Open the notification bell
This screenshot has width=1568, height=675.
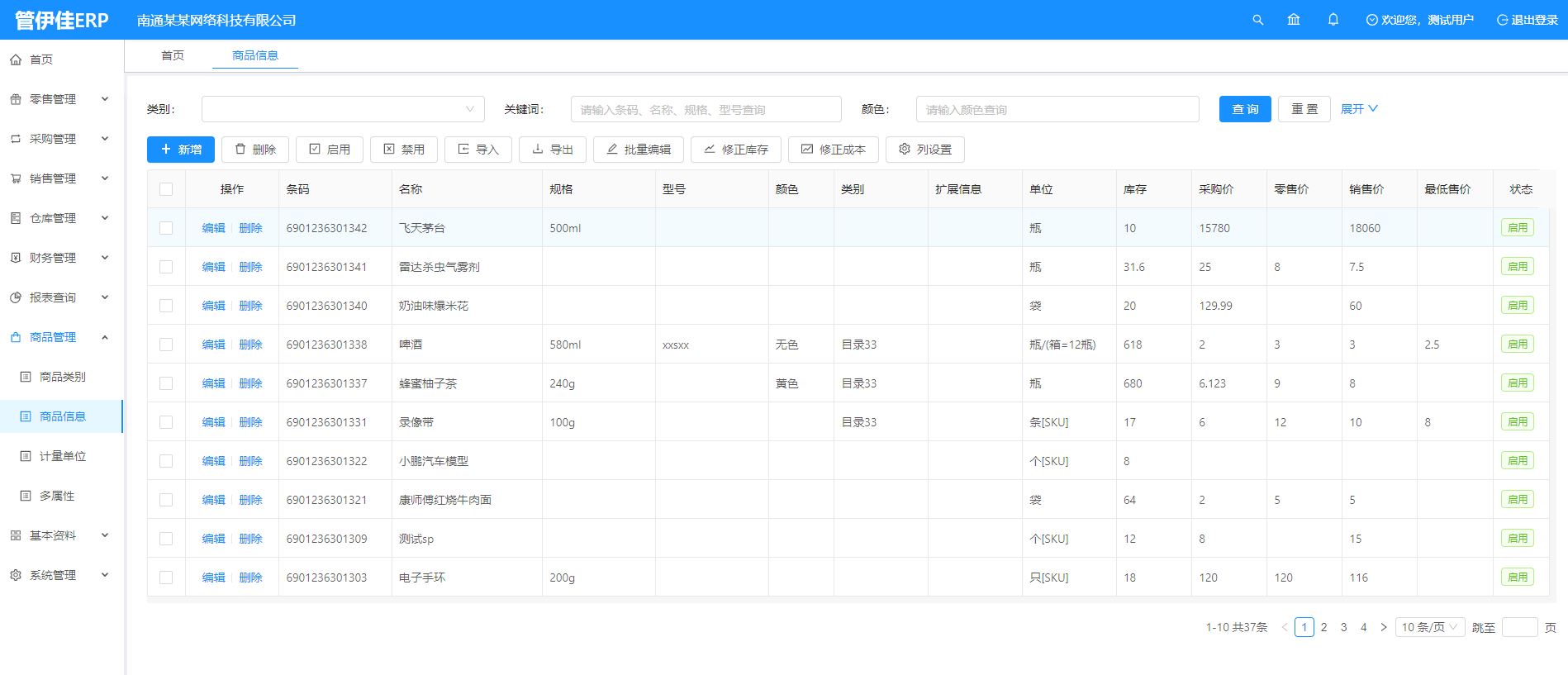(1333, 20)
